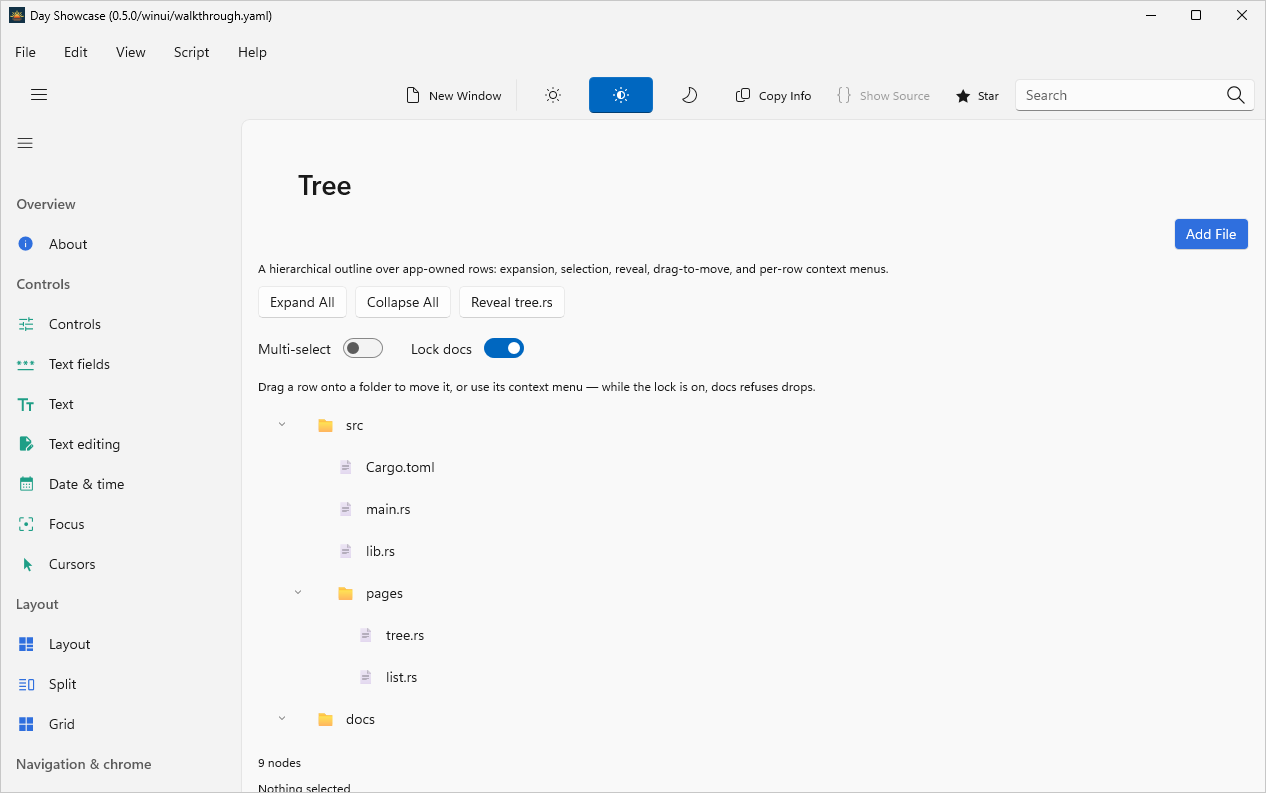Open Text editing in the sidebar
The width and height of the screenshot is (1266, 793).
coord(120,444)
